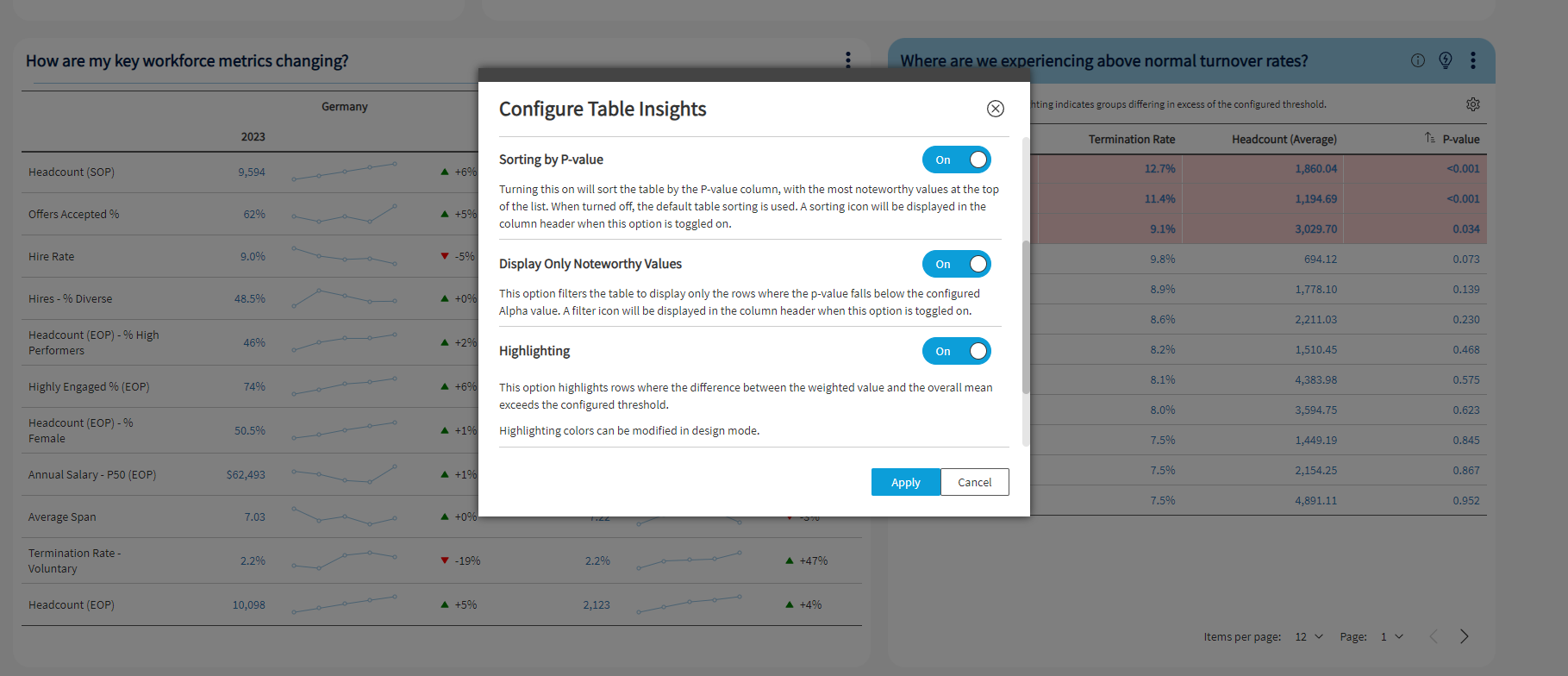Open the info icon on turnover panel
Viewport: 1568px width, 676px height.
[1417, 60]
